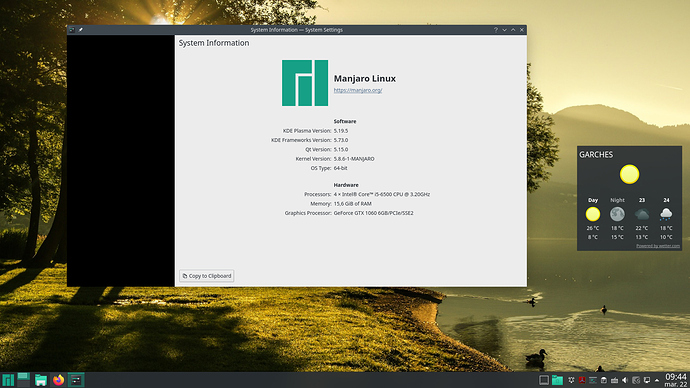The image size is (690, 388).
Task: Click the Qt Version value 5.15.0
Action: point(341,150)
